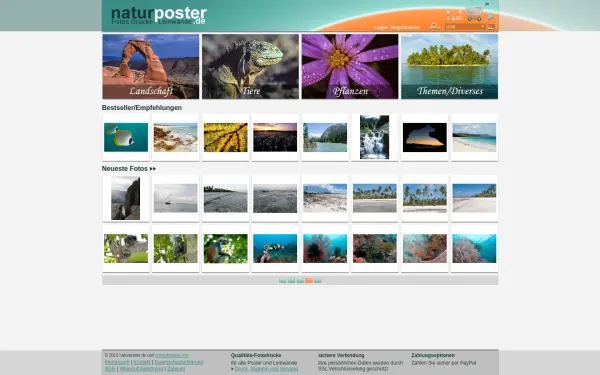Screen dimensions: 600x375
Task: Open the last beach thumbnail in first row
Action: [x=474, y=198]
